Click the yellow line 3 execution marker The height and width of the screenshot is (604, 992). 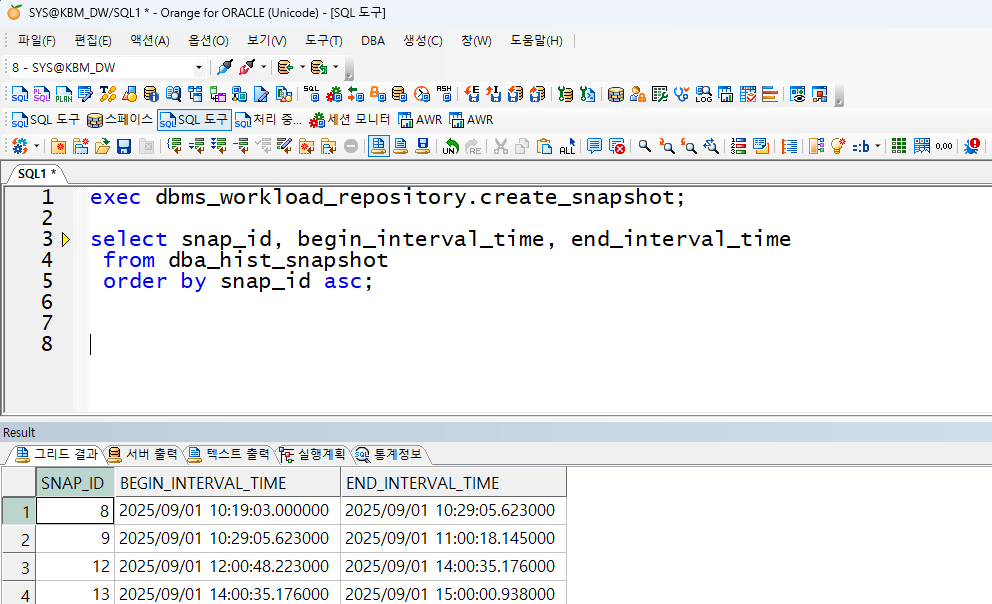[x=66, y=240]
